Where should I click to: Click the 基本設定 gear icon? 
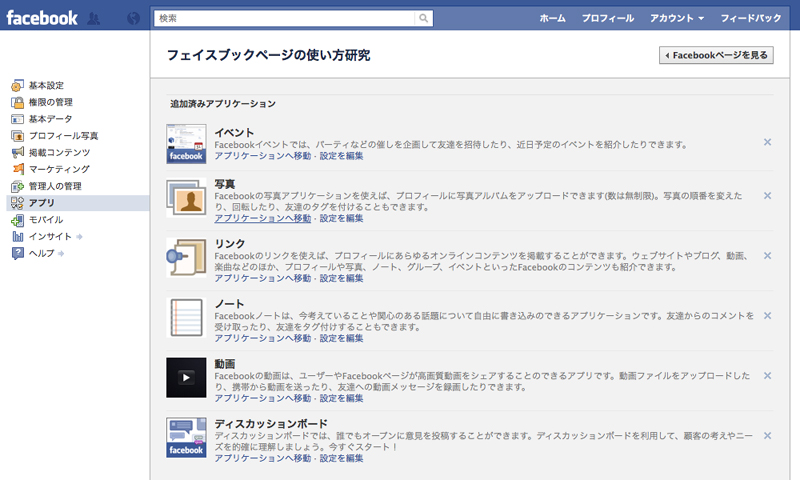click(17, 85)
